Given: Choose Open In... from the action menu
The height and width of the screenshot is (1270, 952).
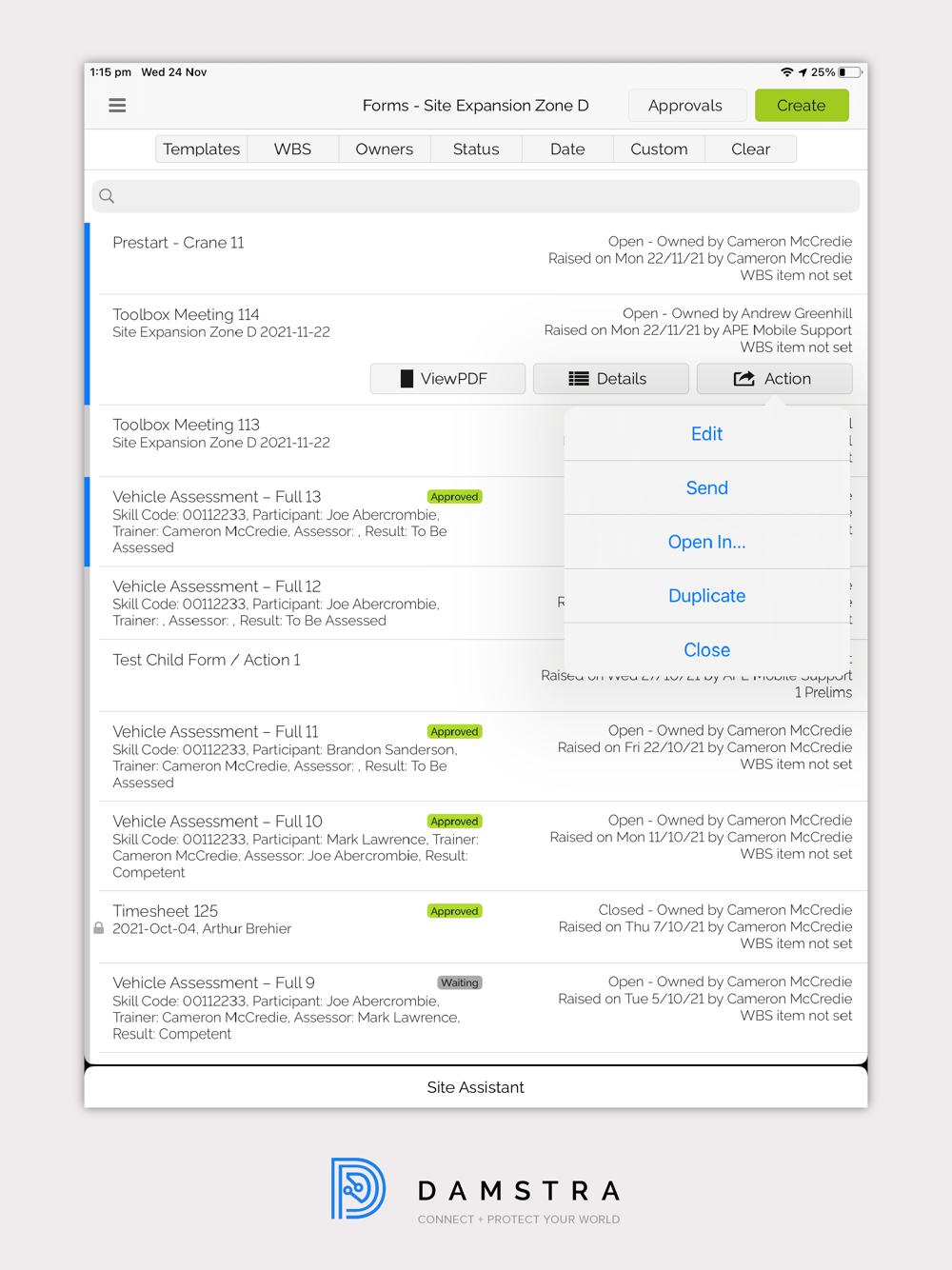Looking at the screenshot, I should point(706,542).
